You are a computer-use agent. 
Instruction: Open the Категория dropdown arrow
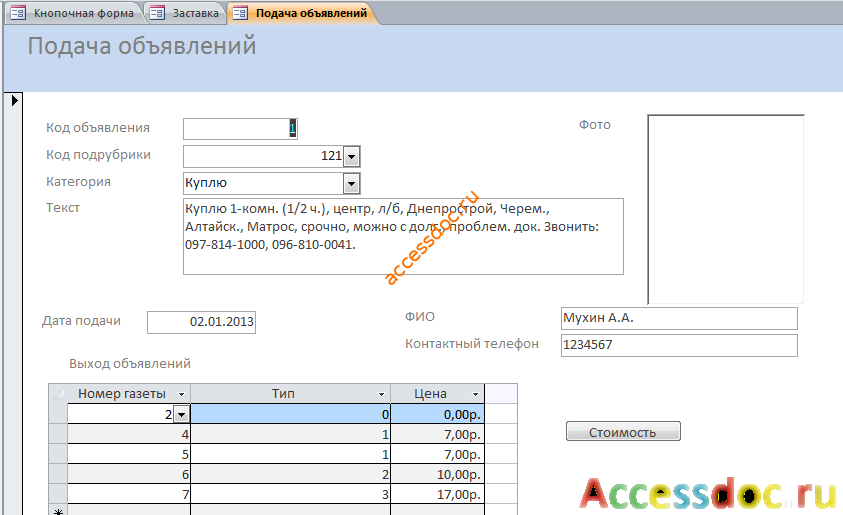352,184
